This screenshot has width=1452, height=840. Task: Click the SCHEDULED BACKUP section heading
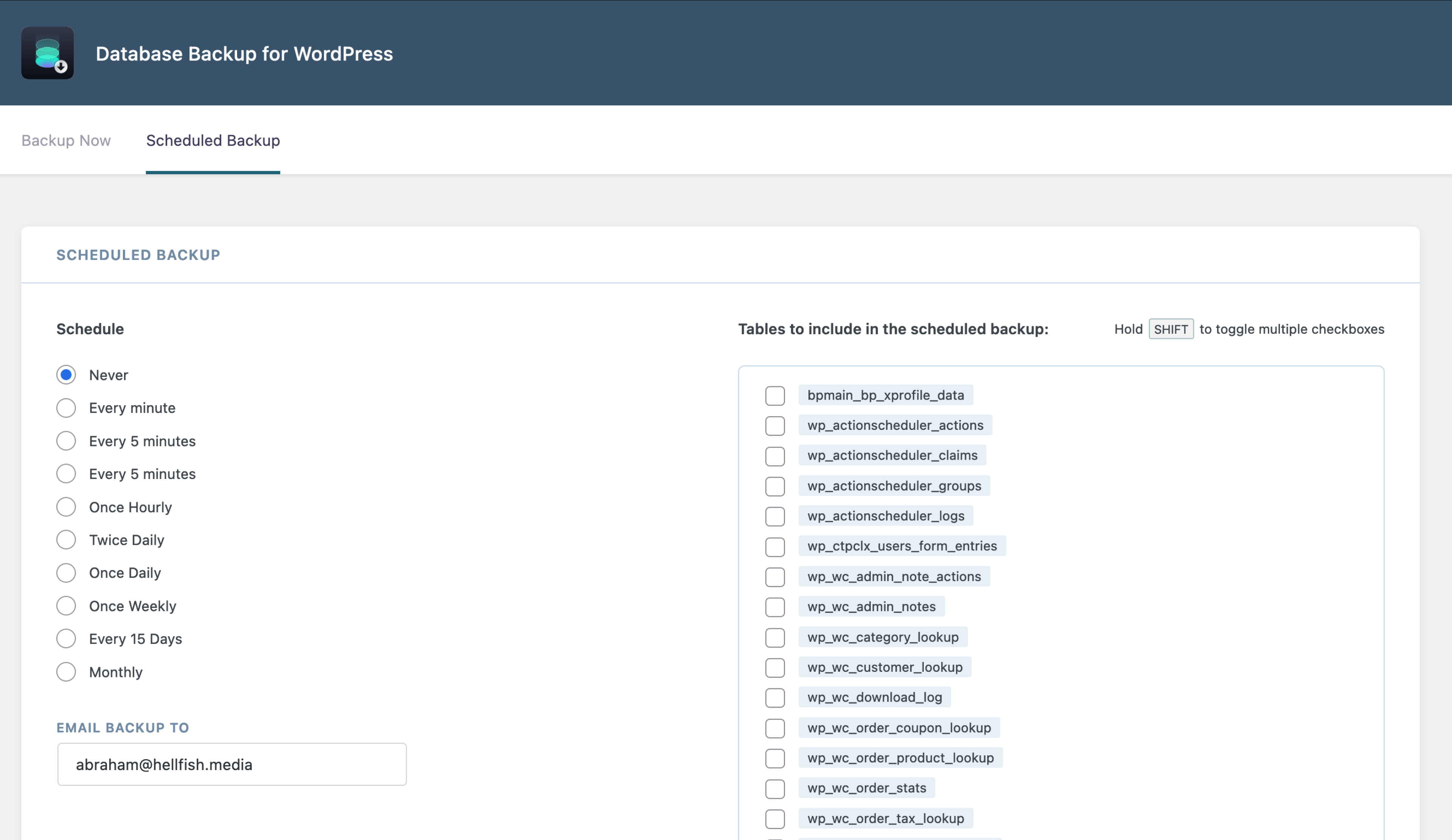point(138,255)
